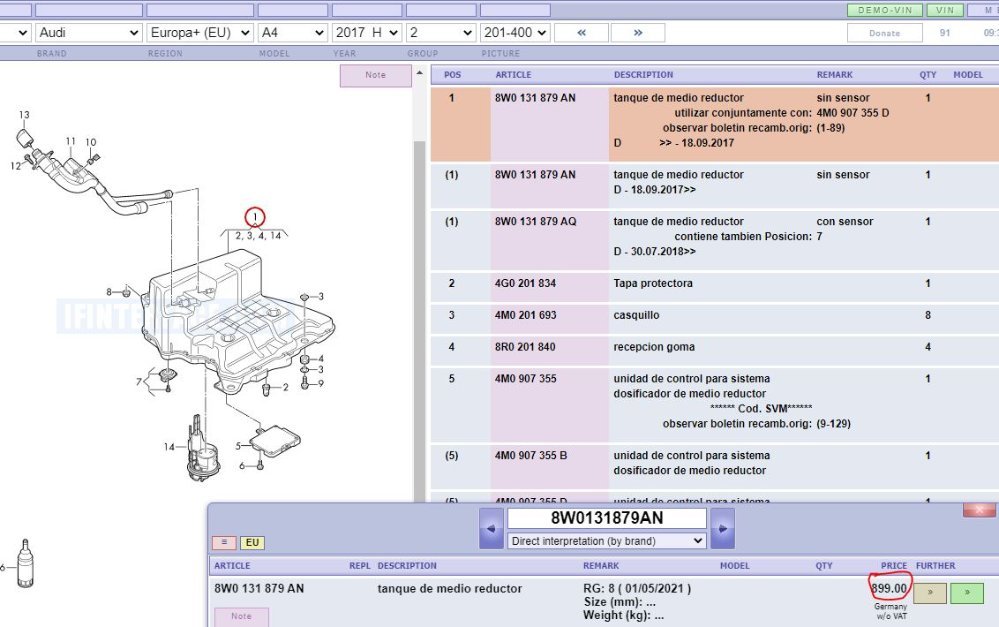Open the Direct interpretation (by brand) dropdown
This screenshot has height=627, width=999.
tap(607, 541)
